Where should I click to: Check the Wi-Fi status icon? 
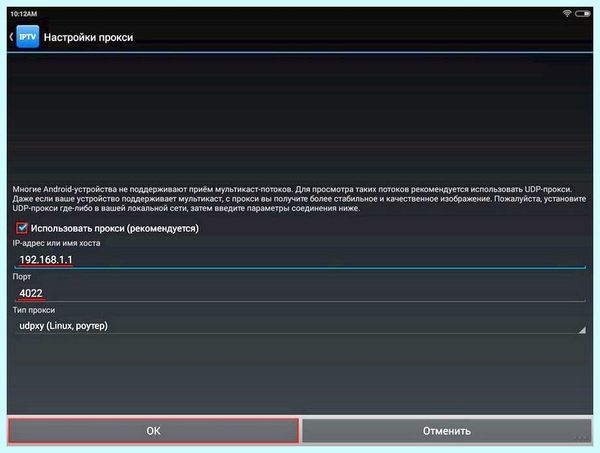click(x=567, y=13)
